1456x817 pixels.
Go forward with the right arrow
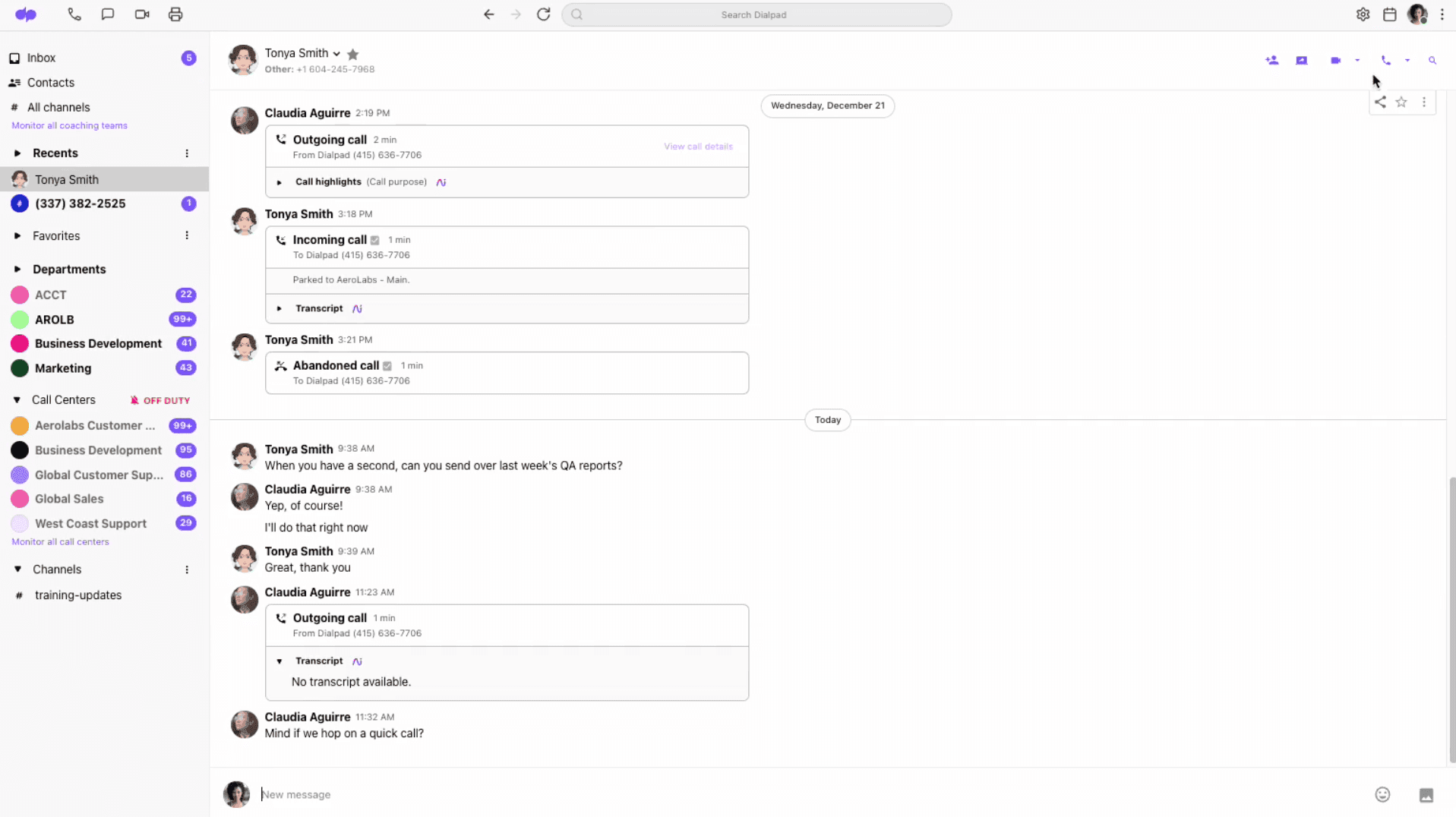516,14
